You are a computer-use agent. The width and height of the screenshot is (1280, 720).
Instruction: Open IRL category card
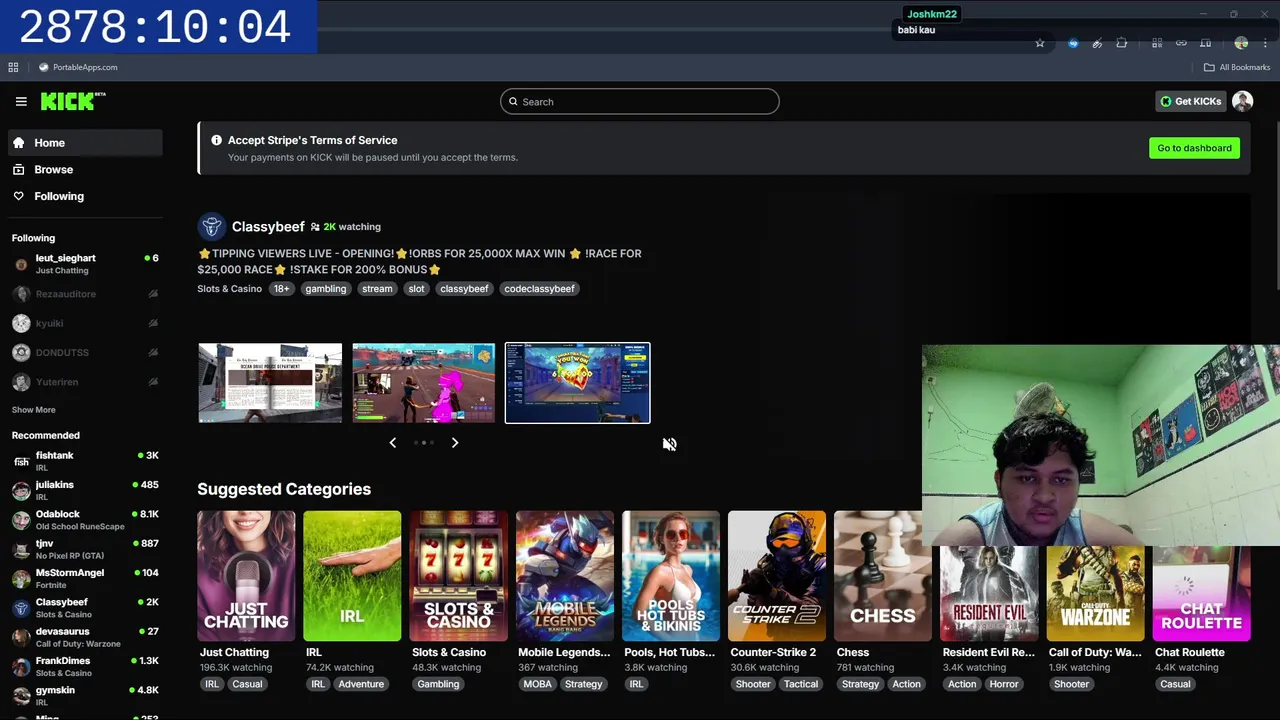352,576
